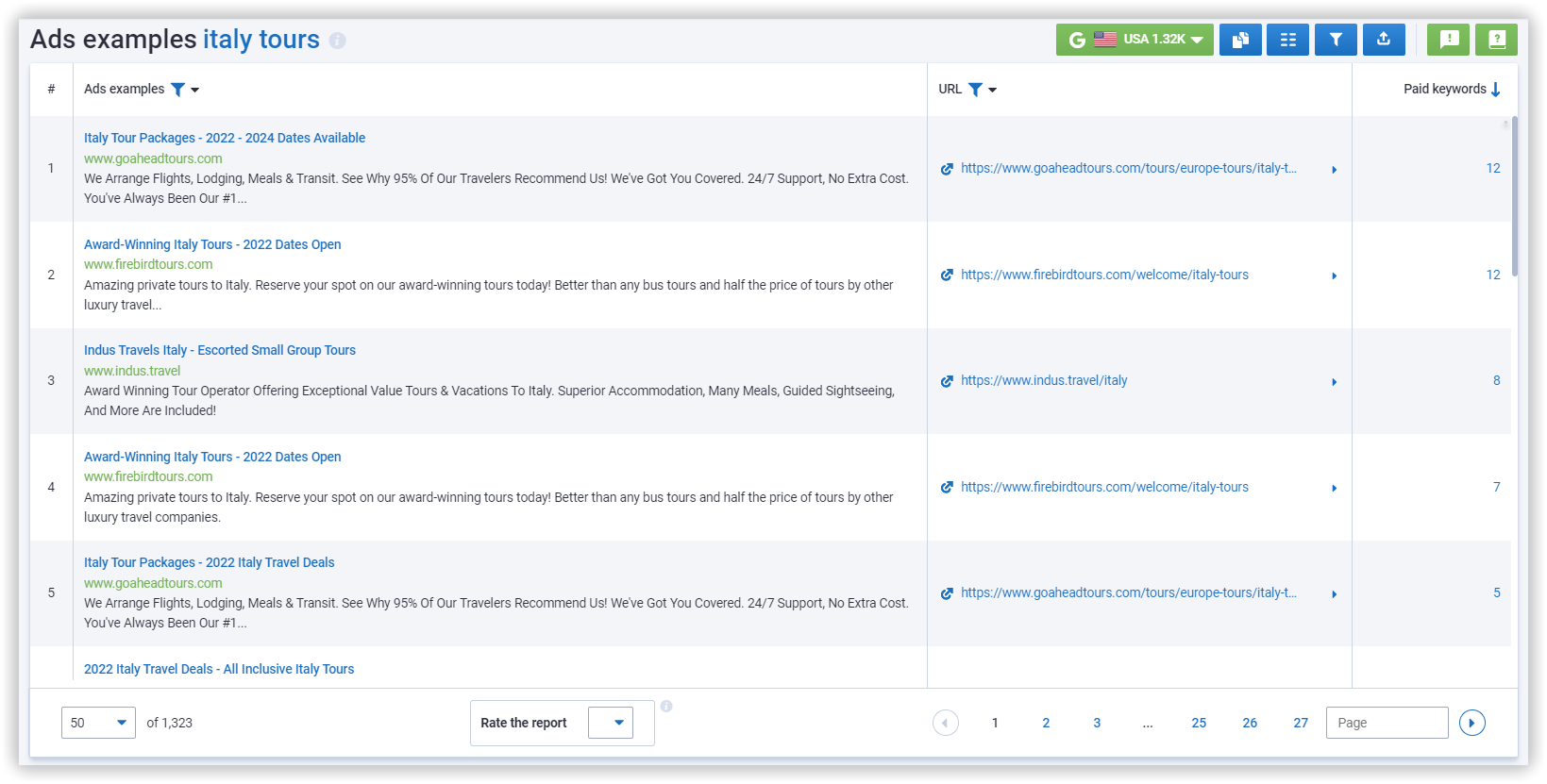
Task: Expand the Ads examples column dropdown arrow
Action: tap(195, 91)
